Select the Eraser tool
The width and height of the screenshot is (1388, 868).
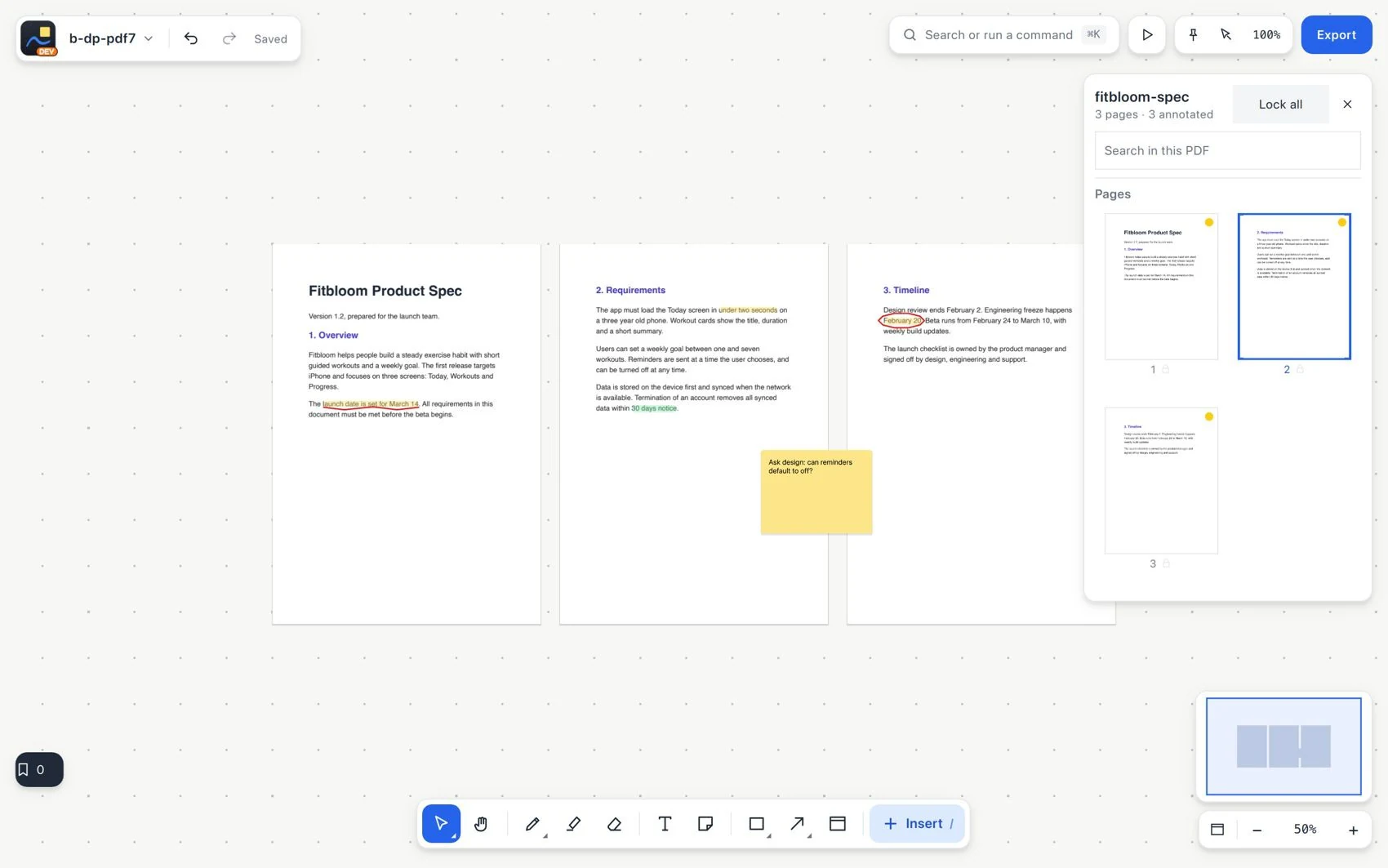[615, 823]
